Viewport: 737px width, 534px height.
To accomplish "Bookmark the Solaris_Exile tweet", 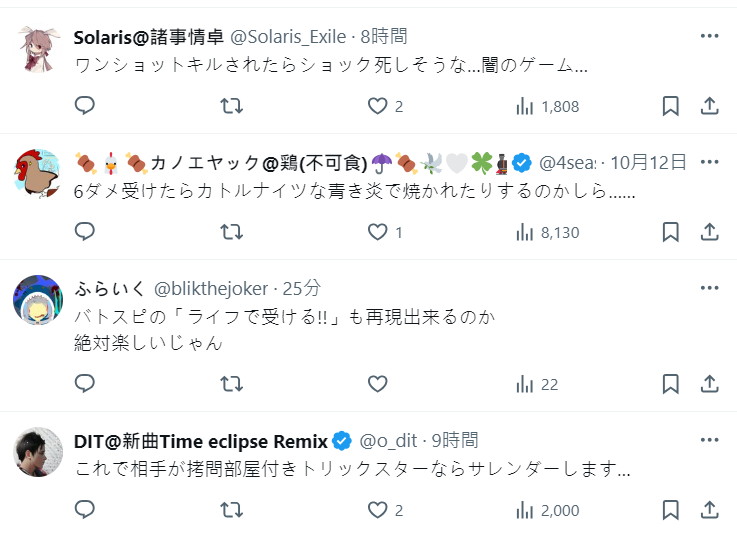I will tap(671, 106).
